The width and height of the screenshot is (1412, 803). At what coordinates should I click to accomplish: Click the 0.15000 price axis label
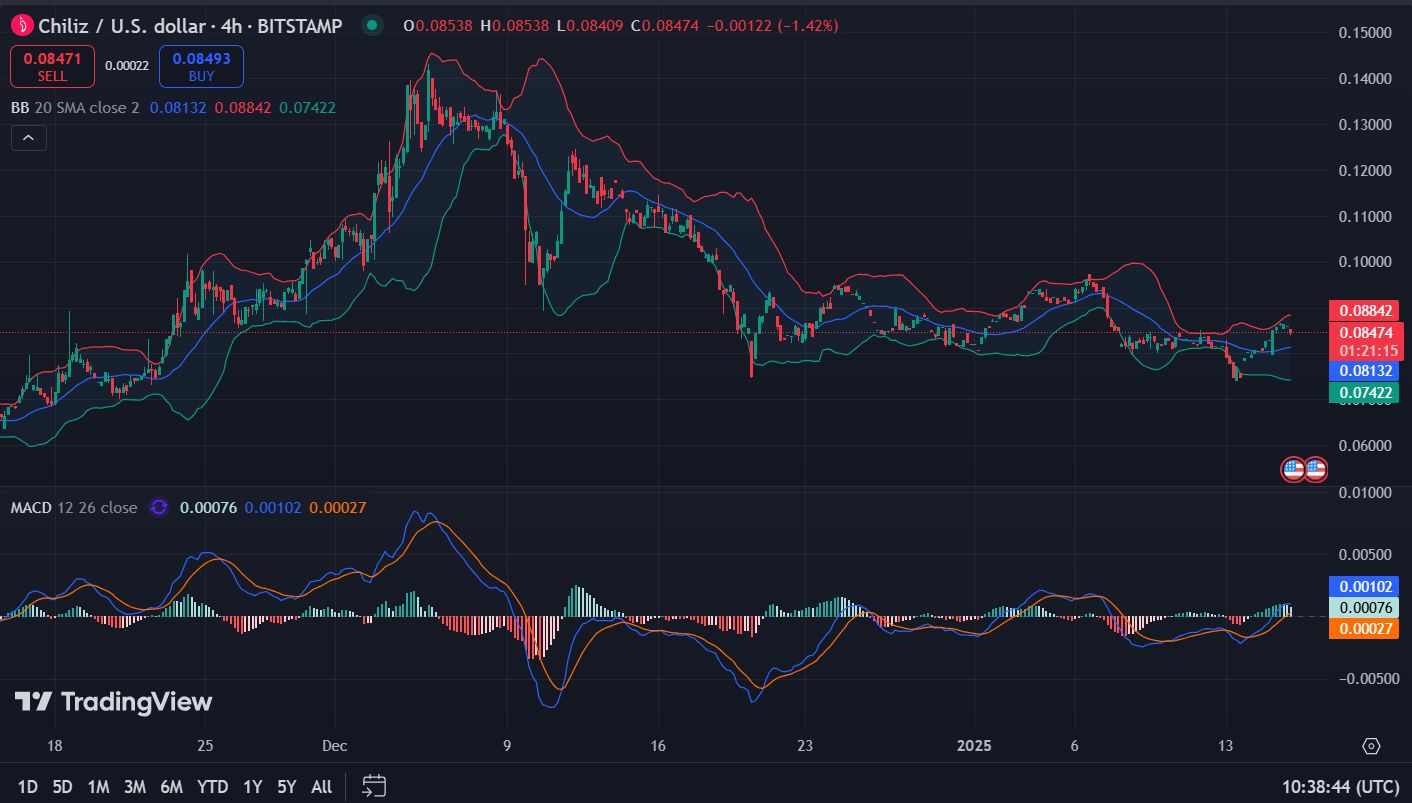1363,33
